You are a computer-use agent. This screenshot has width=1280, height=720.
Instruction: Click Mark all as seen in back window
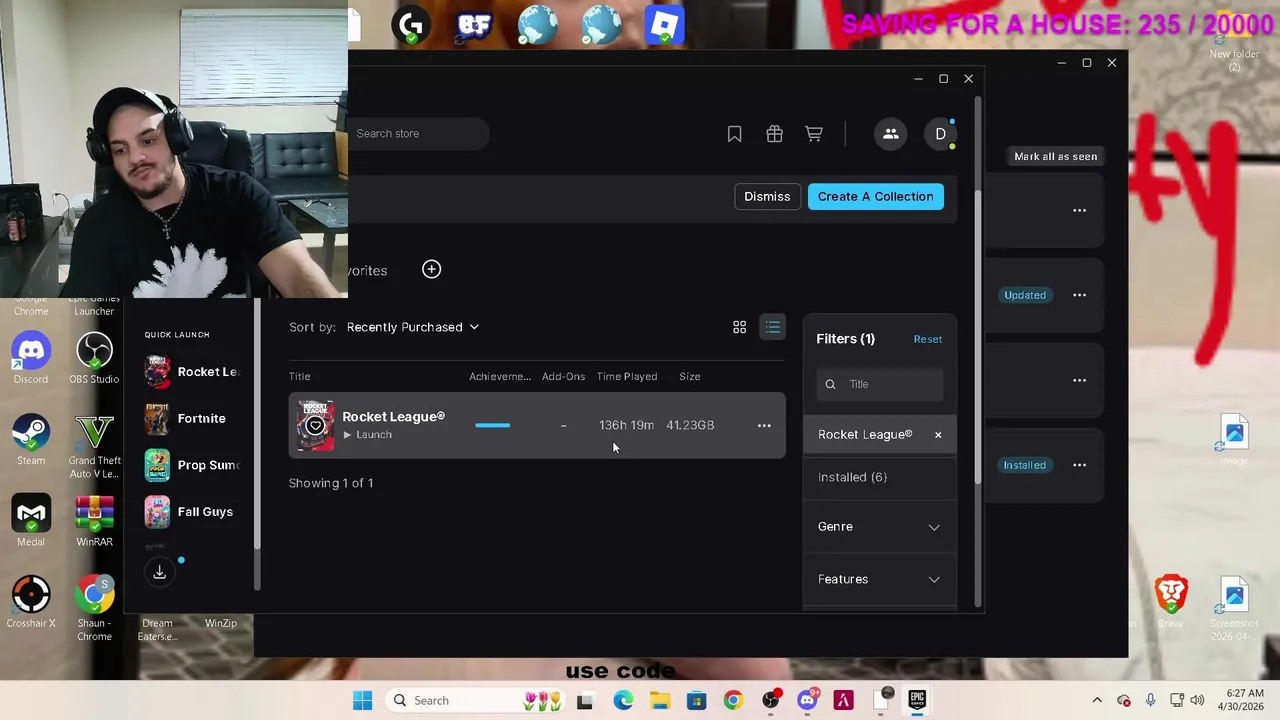[1055, 157]
